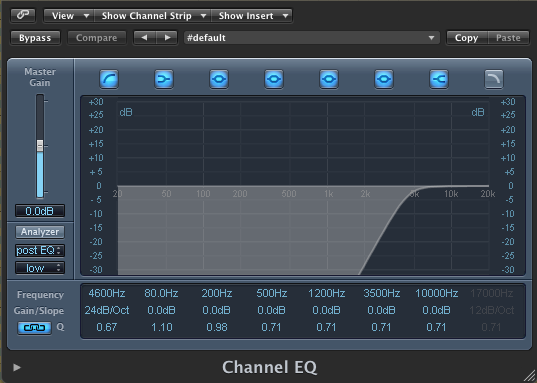Click the Master Gain slider handle
Image resolution: width=537 pixels, height=383 pixels.
(40, 145)
